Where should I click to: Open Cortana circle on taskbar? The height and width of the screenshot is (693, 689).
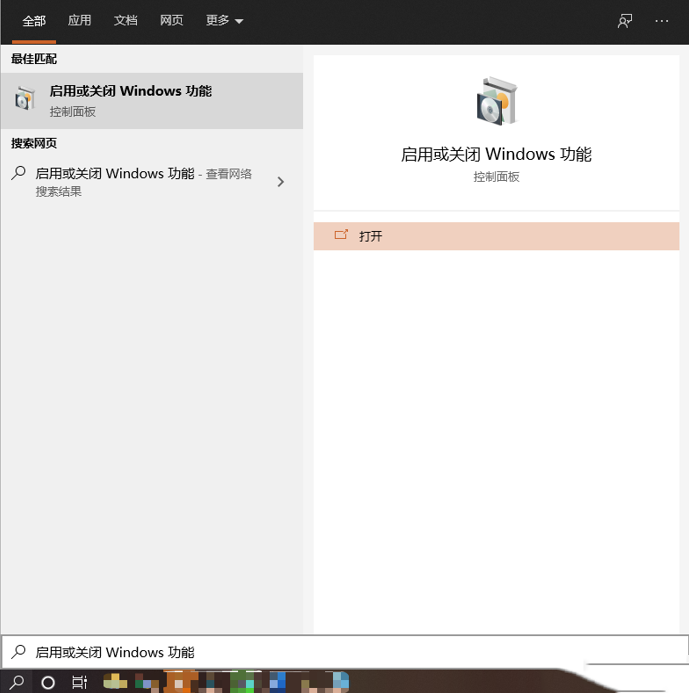pos(48,683)
